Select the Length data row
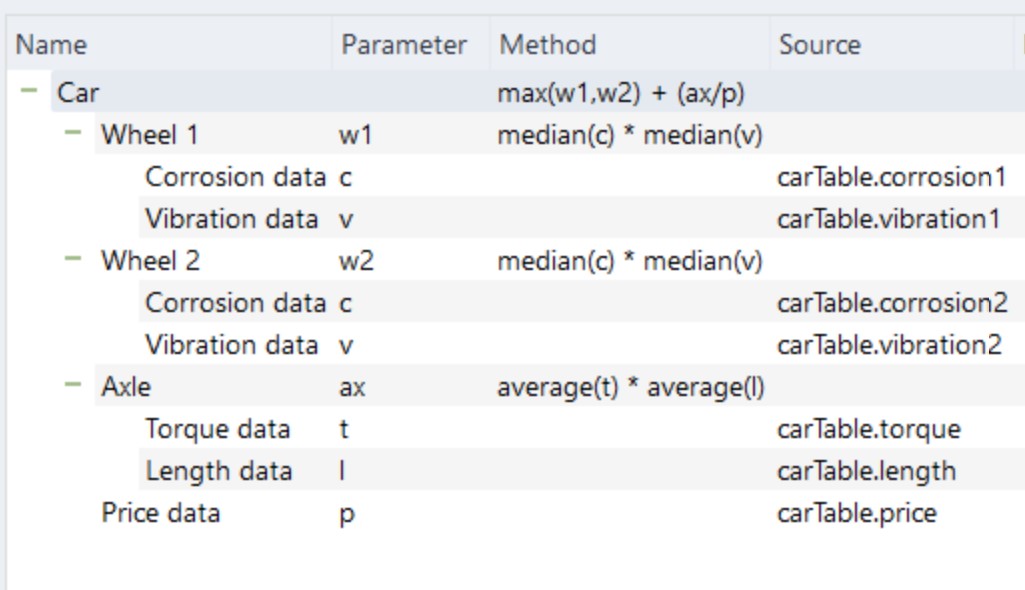1025x590 pixels. [x=219, y=471]
